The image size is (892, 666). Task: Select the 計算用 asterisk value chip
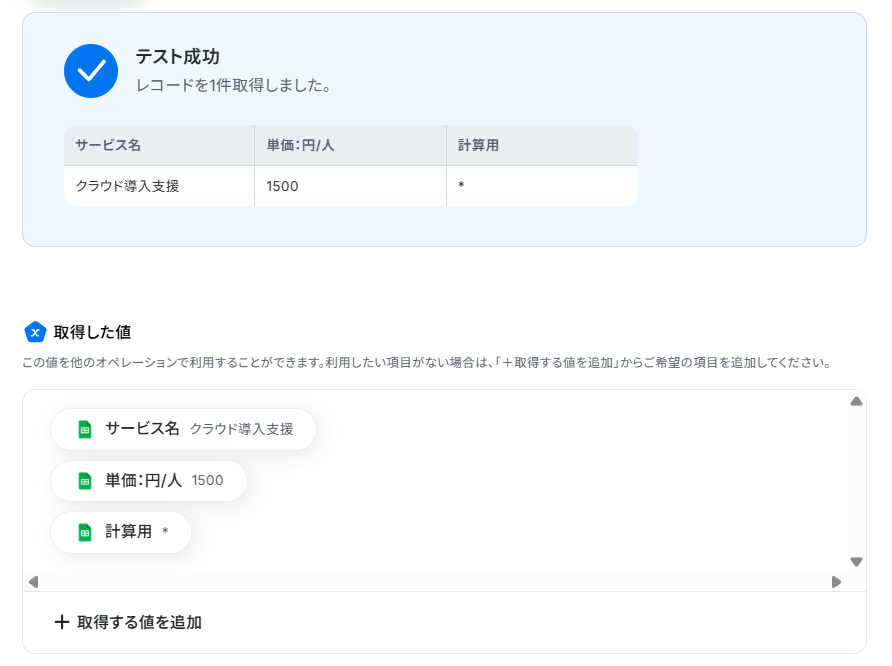tap(121, 532)
